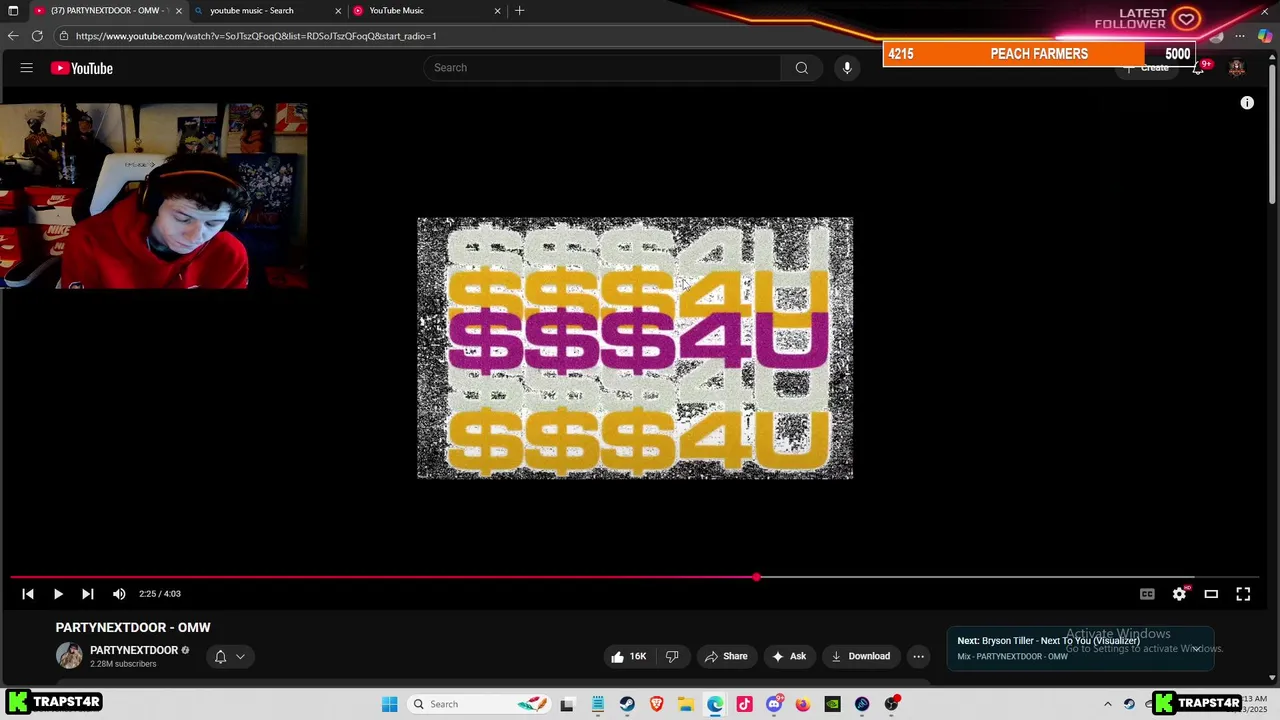
Task: Open YouTube notifications bell
Action: (1198, 68)
